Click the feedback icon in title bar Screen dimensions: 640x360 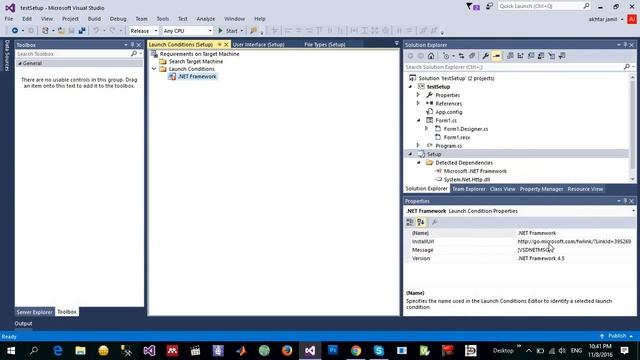pos(489,6)
